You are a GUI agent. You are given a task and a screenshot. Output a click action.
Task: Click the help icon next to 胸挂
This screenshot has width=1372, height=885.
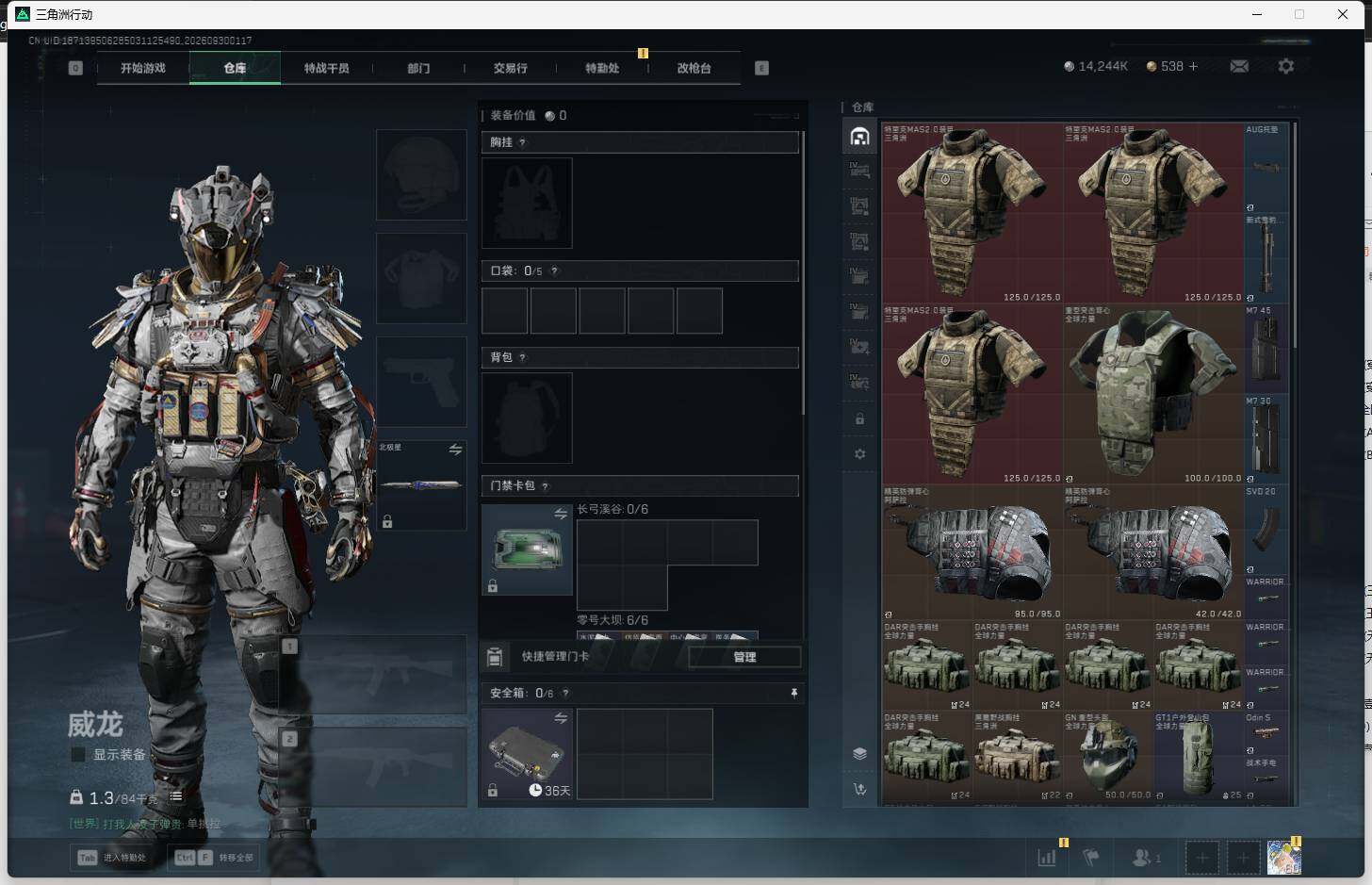coord(522,142)
